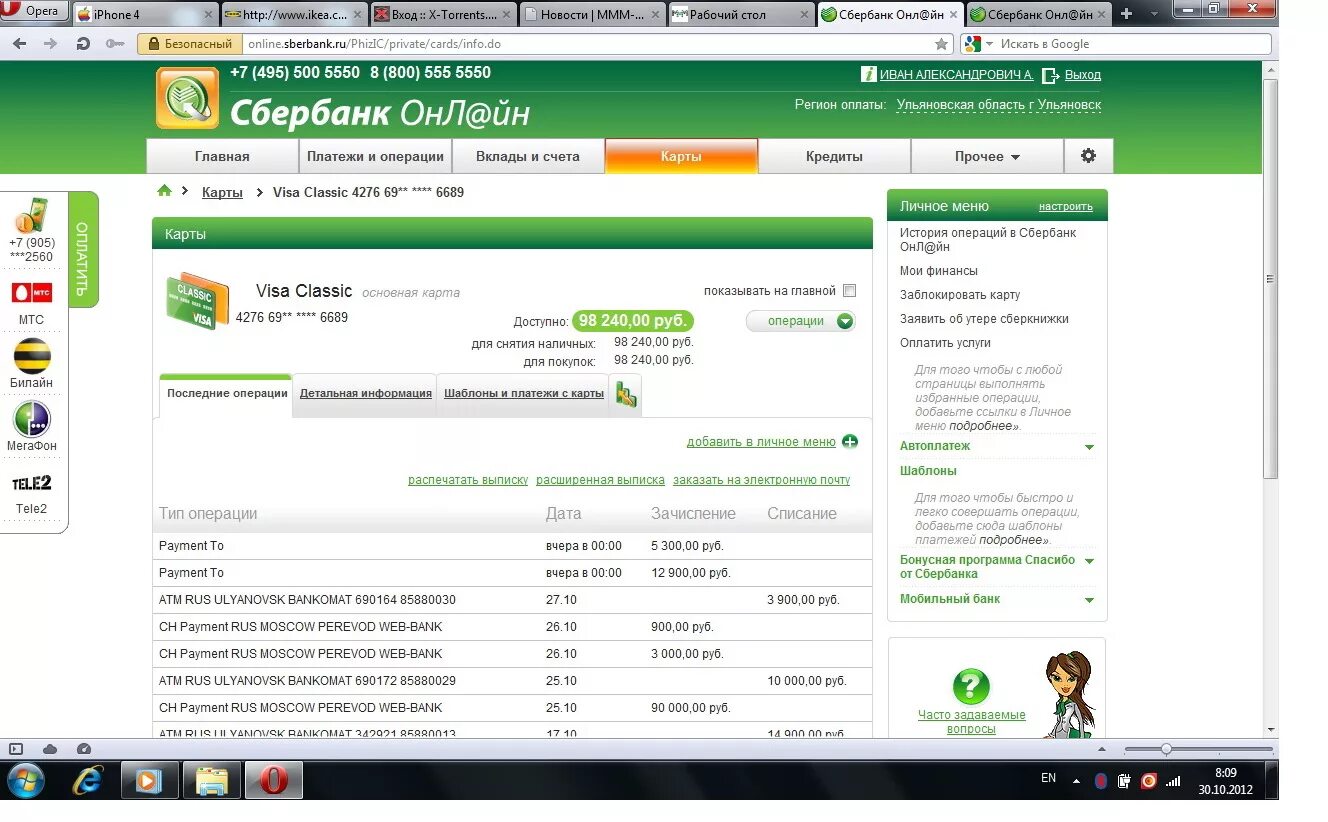Expand Бонусная программа Спасибо section
The width and height of the screenshot is (1328, 822).
pos(1090,561)
